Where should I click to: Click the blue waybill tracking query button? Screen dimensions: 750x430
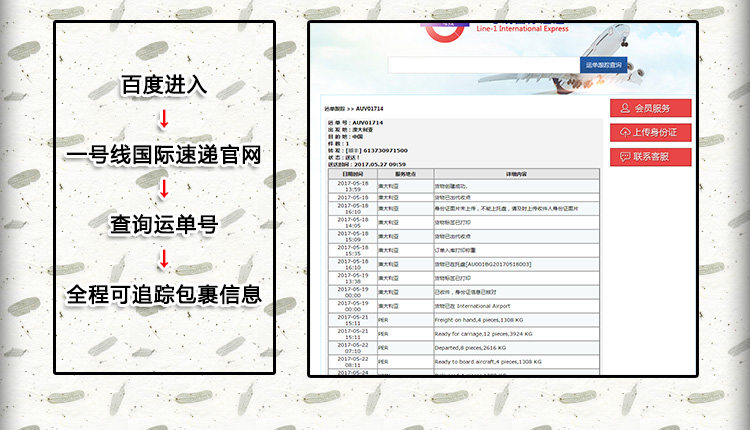[x=604, y=65]
